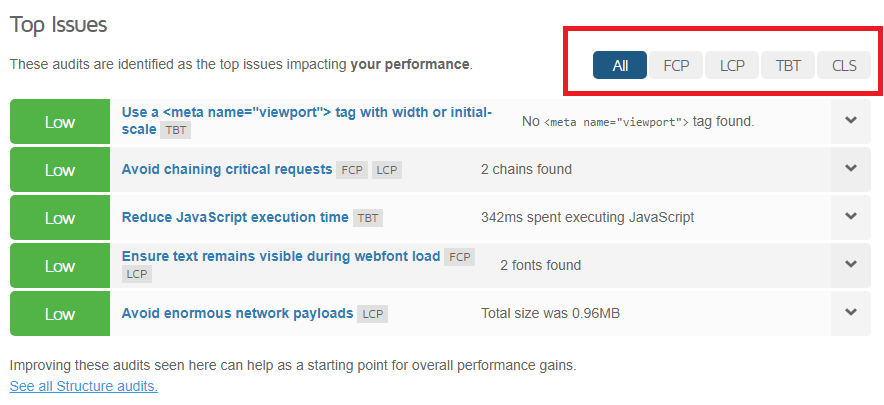This screenshot has height=405, width=884.
Task: Click the LCP tag beside network payloads
Action: point(372,314)
